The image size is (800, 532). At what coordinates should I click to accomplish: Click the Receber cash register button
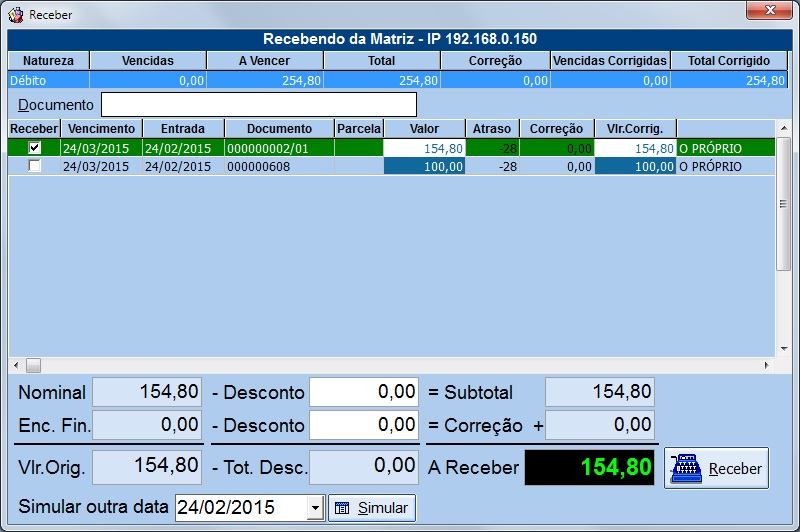pyautogui.click(x=716, y=468)
